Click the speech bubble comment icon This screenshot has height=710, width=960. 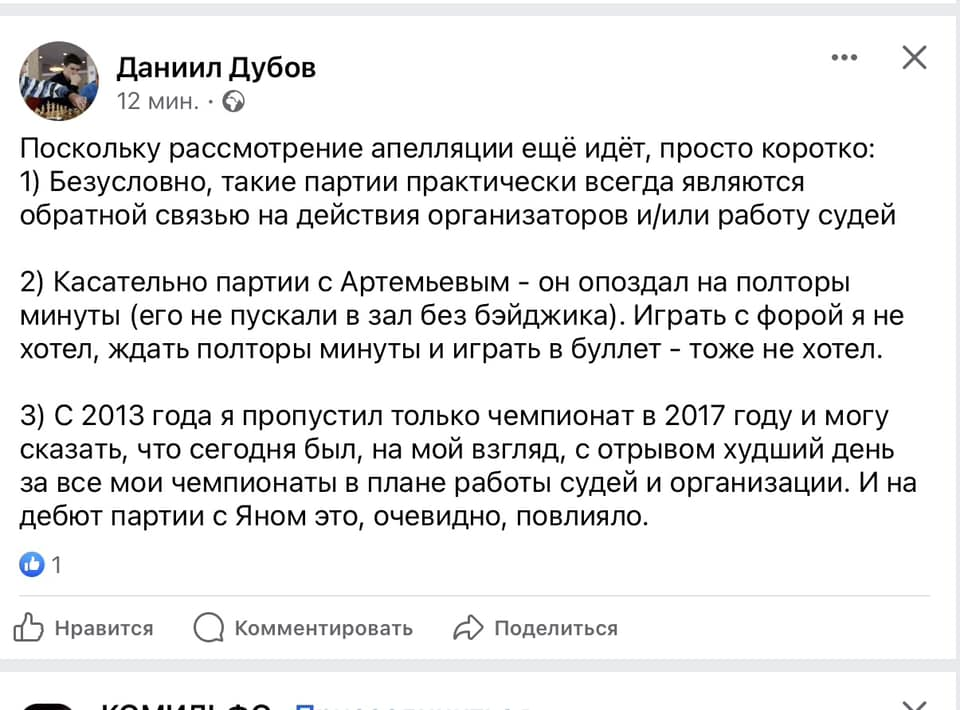[x=208, y=628]
